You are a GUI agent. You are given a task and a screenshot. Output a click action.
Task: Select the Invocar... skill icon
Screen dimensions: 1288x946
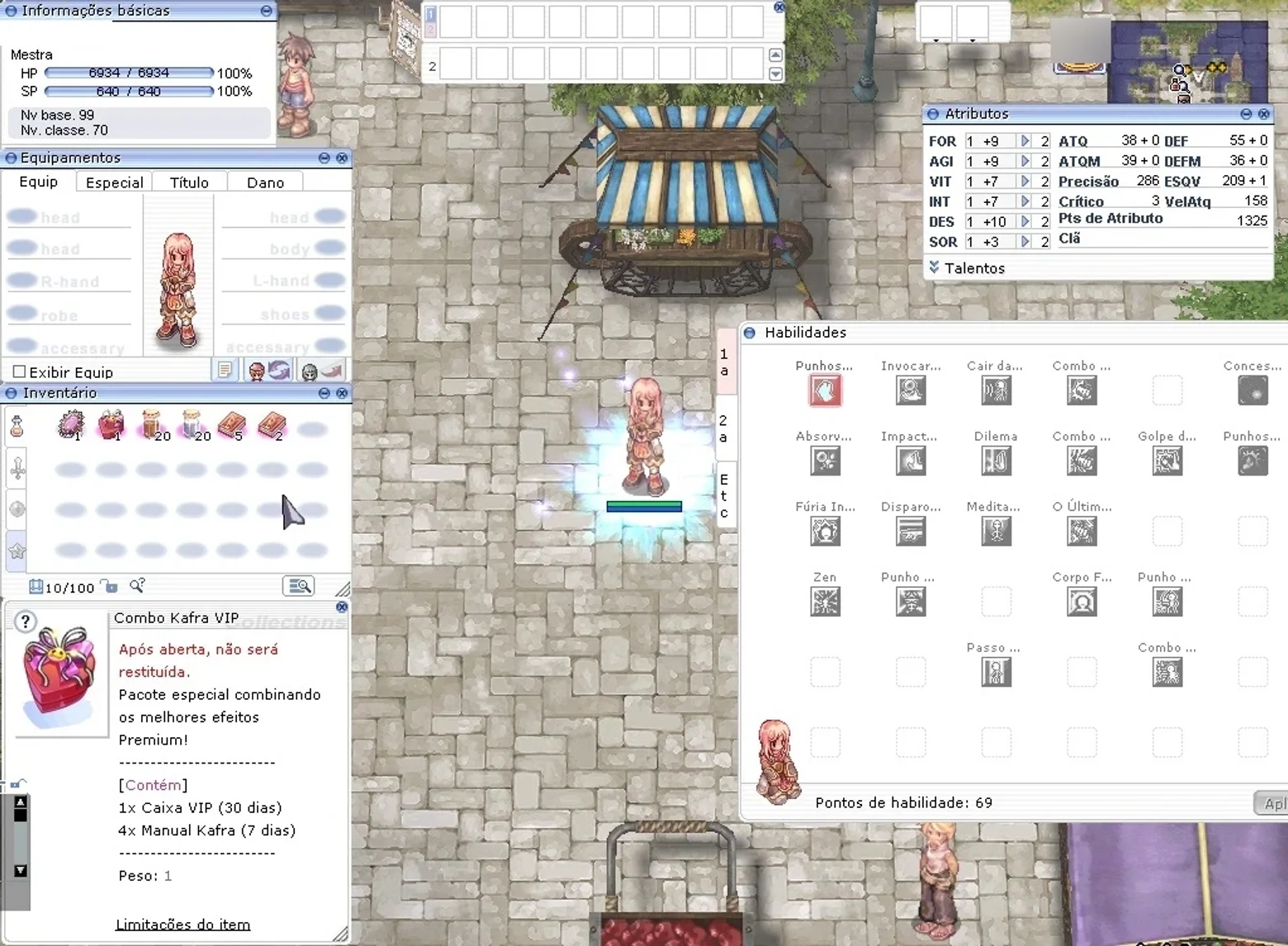(911, 390)
